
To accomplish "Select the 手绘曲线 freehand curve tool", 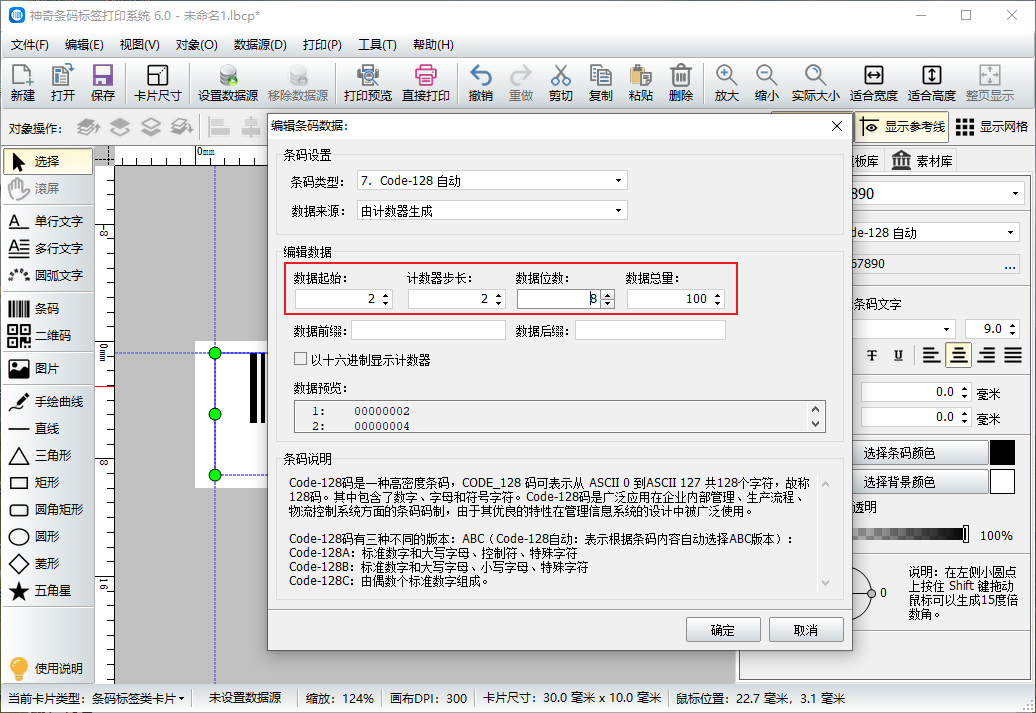I will click(x=47, y=402).
